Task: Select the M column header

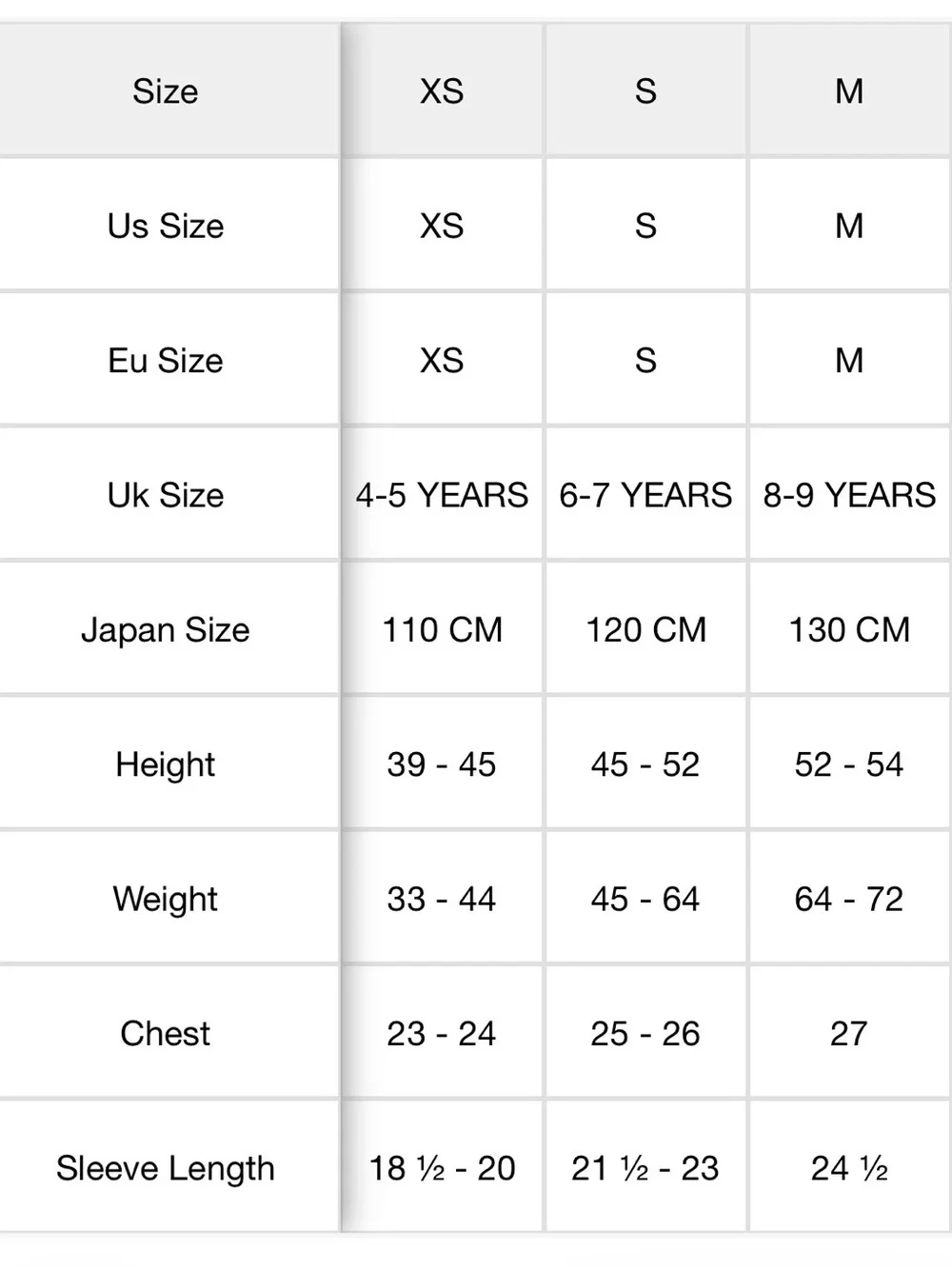Action: (x=849, y=91)
